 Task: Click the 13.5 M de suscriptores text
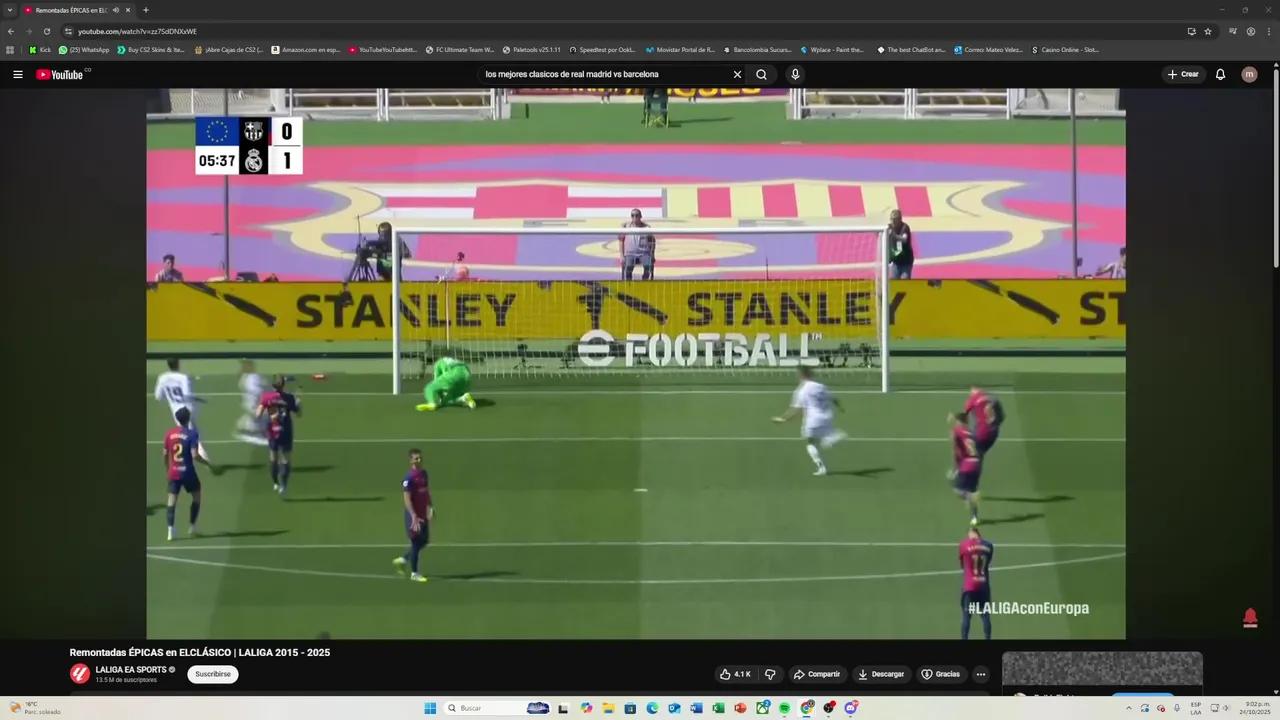pyautogui.click(x=126, y=680)
